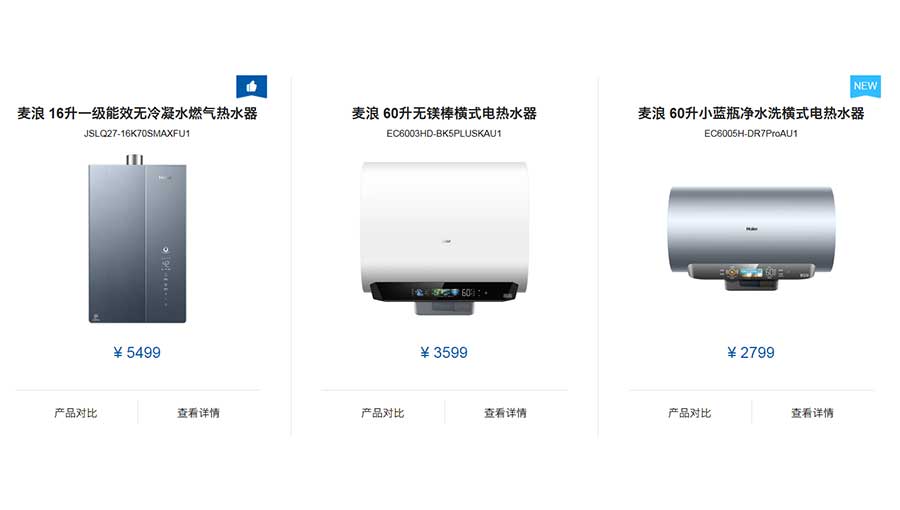Click the blue thumbs-up recommended badge
900x510 pixels.
click(251, 87)
